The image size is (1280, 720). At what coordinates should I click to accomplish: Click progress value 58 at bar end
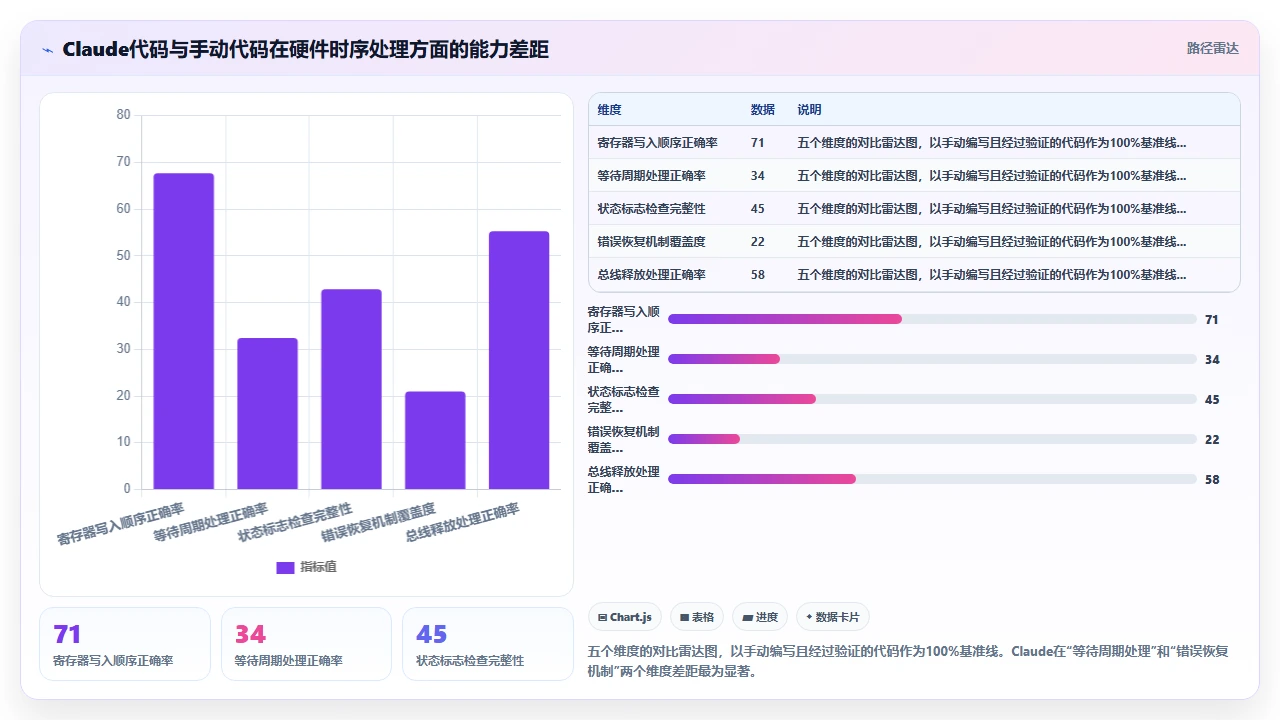point(1212,479)
